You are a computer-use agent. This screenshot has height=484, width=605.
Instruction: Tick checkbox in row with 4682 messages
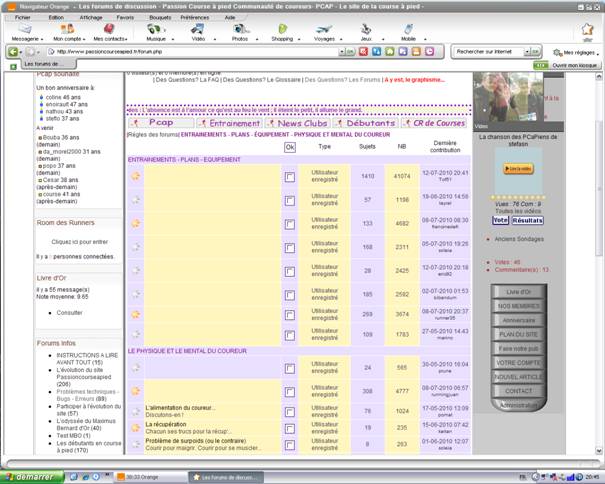(x=290, y=224)
